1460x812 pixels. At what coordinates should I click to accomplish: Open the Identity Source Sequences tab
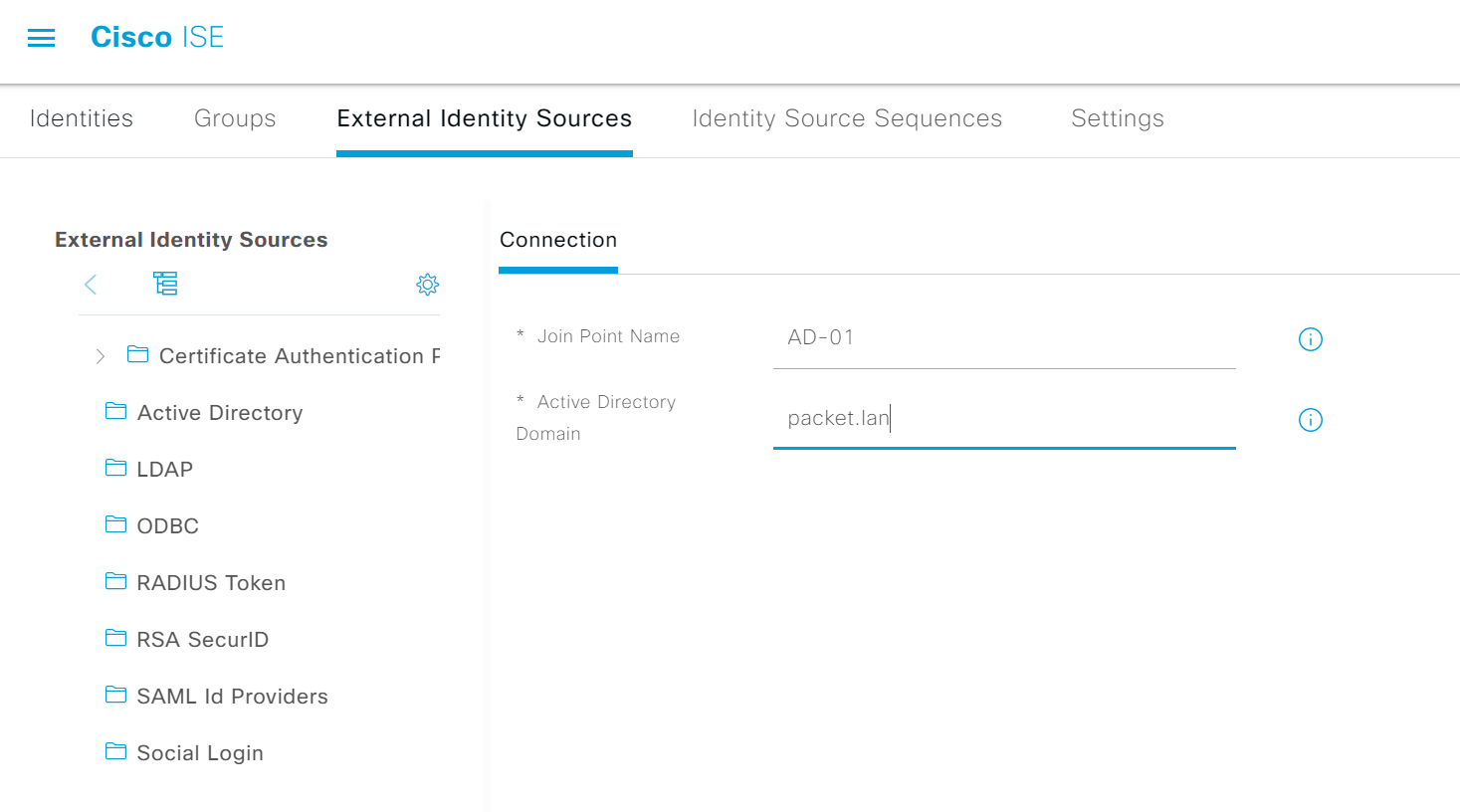(x=847, y=118)
